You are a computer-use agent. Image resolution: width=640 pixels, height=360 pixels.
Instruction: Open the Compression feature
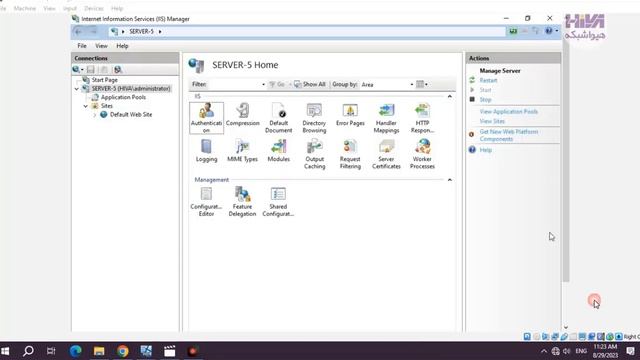tap(242, 115)
